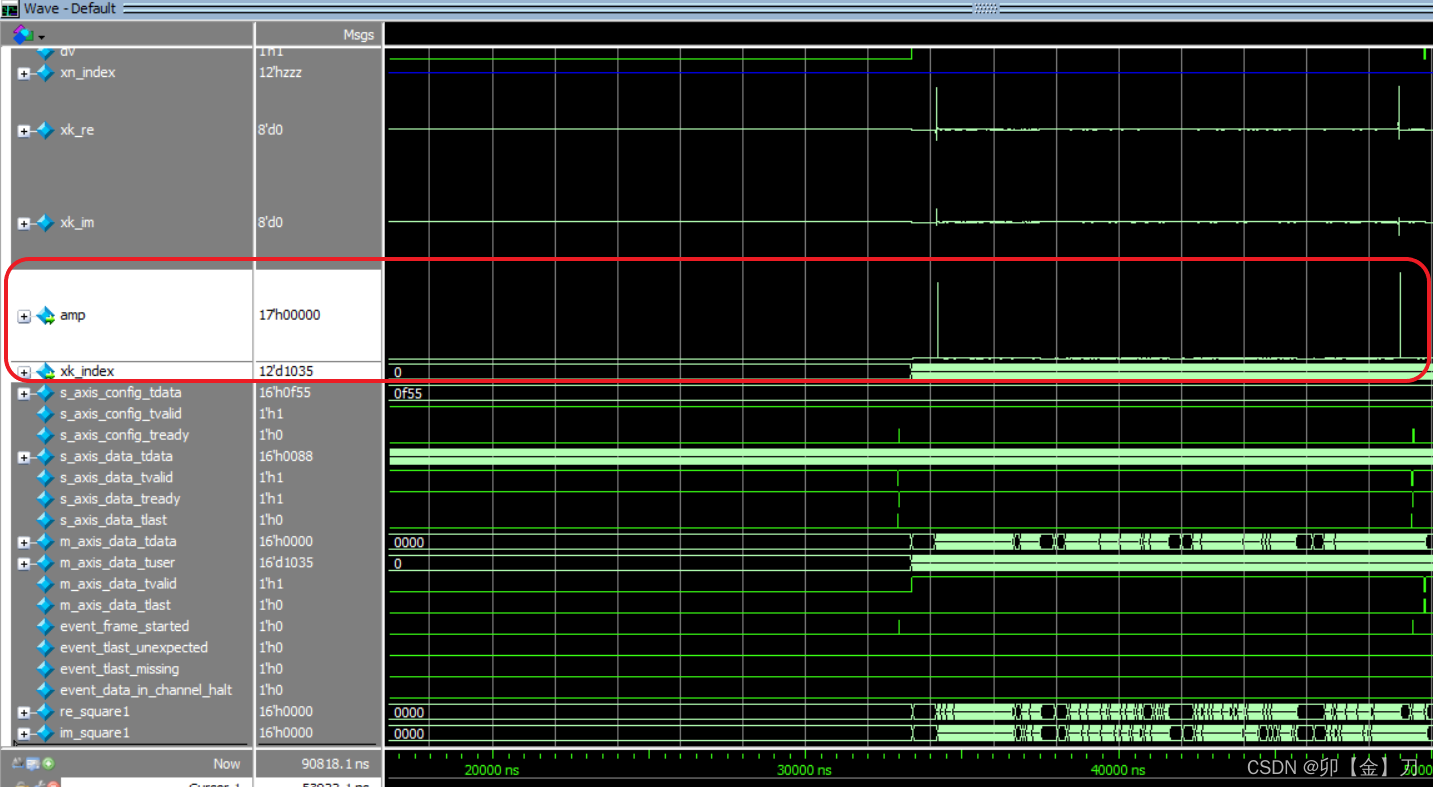Viewport: 1433px width, 787px height.
Task: Click the value 12'd1035 for xk_index
Action: click(286, 371)
